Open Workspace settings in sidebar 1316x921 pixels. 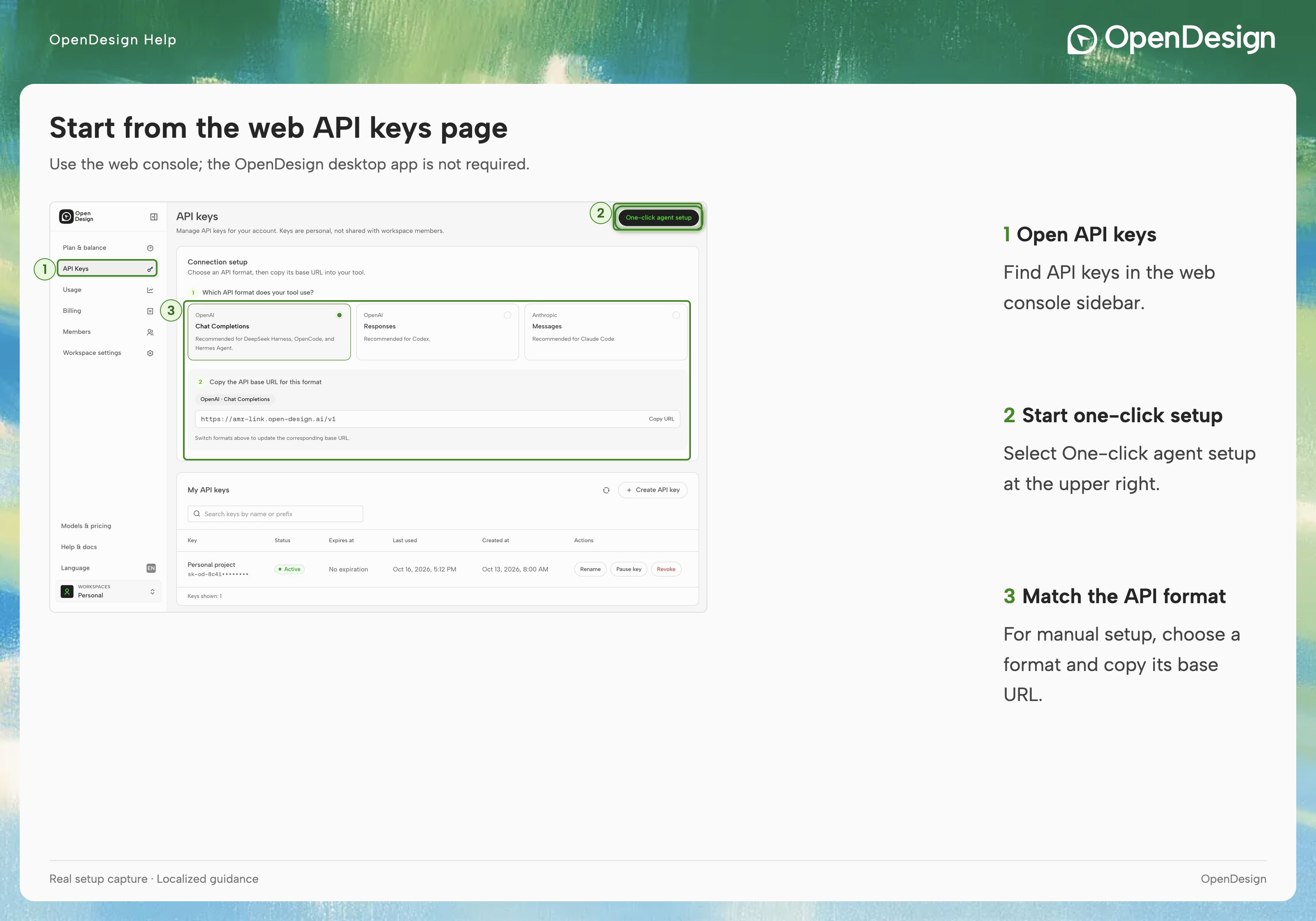tap(107, 353)
